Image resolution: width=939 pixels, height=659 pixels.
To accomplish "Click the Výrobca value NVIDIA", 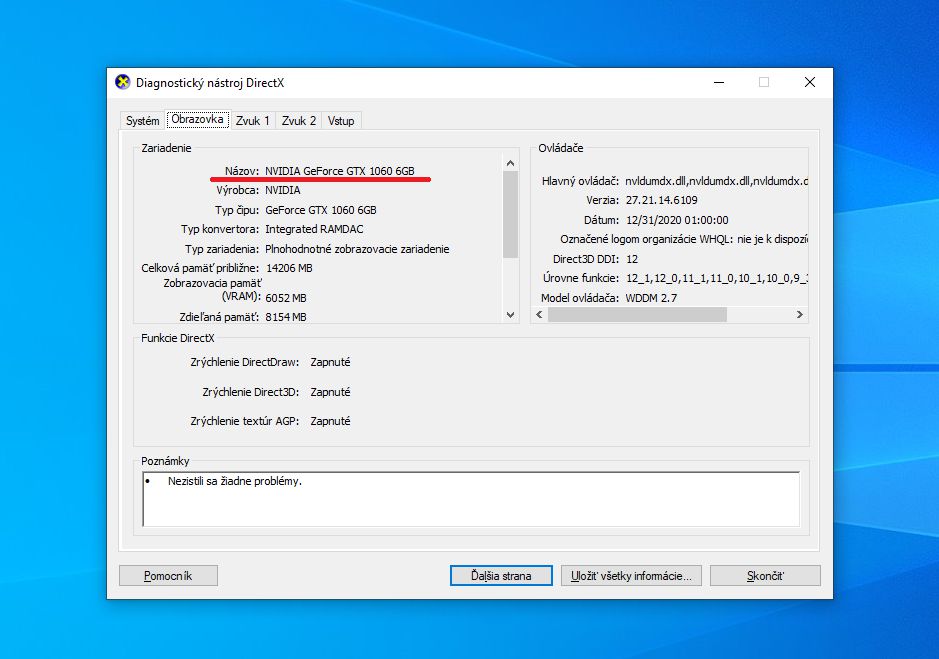I will (x=283, y=190).
